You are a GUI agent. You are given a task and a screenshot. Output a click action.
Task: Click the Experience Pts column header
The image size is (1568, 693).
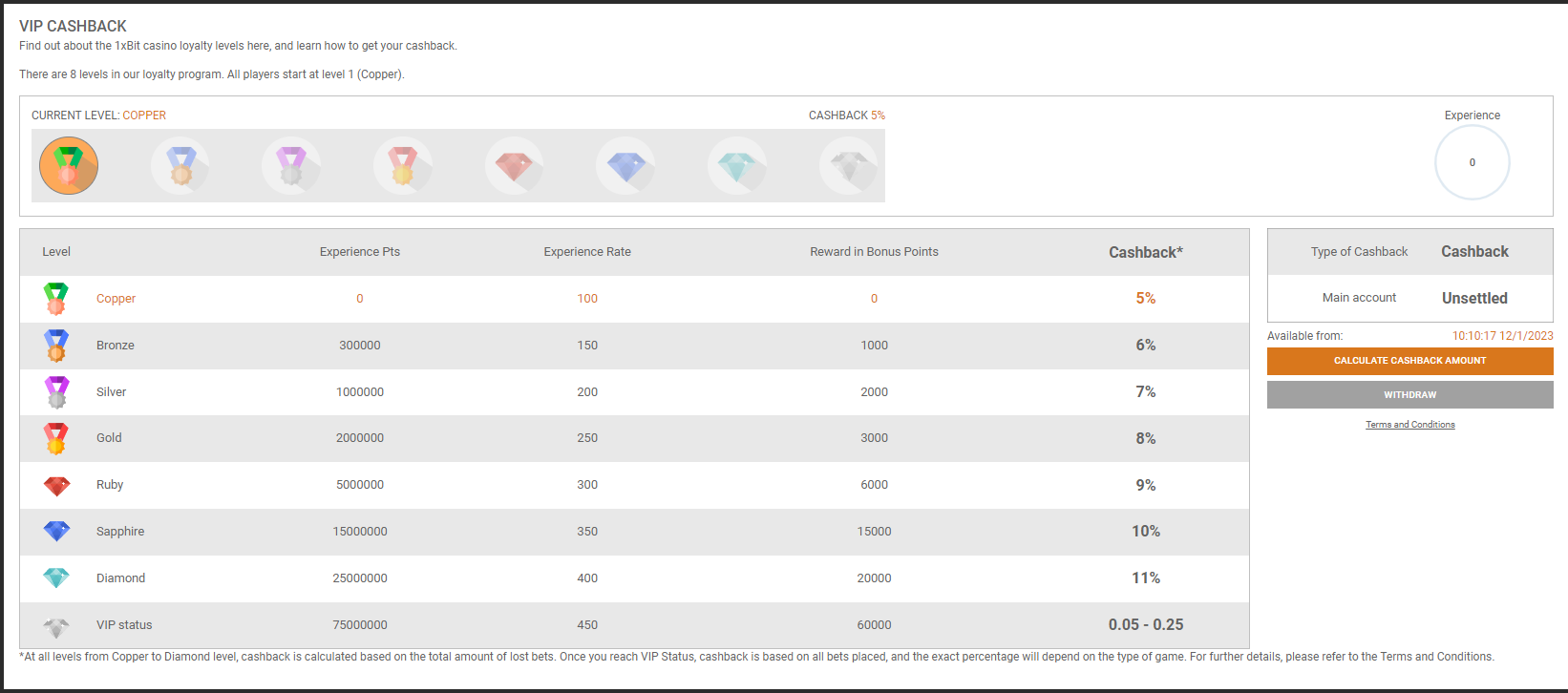coord(360,252)
